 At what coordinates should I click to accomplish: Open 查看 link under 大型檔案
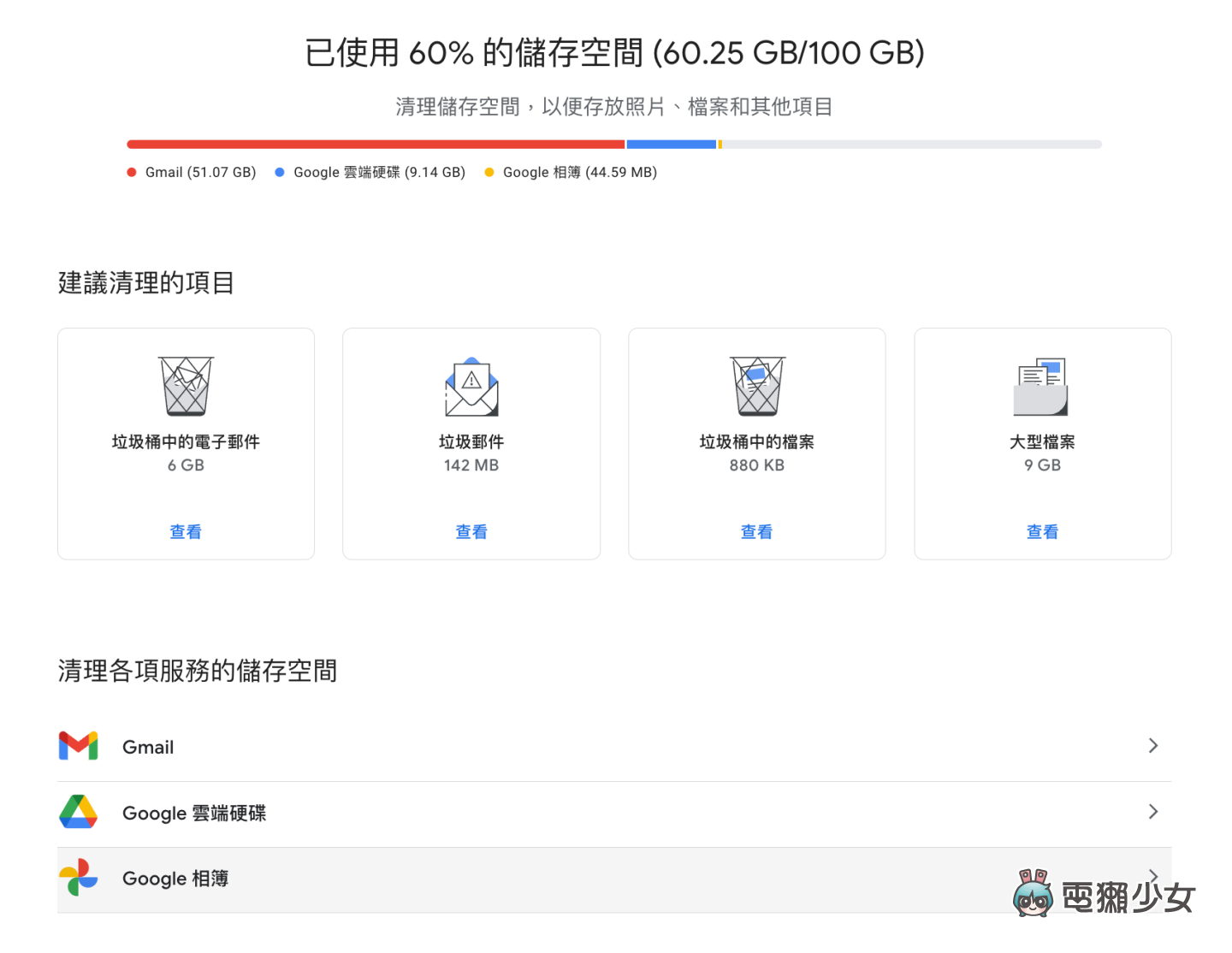1042,532
